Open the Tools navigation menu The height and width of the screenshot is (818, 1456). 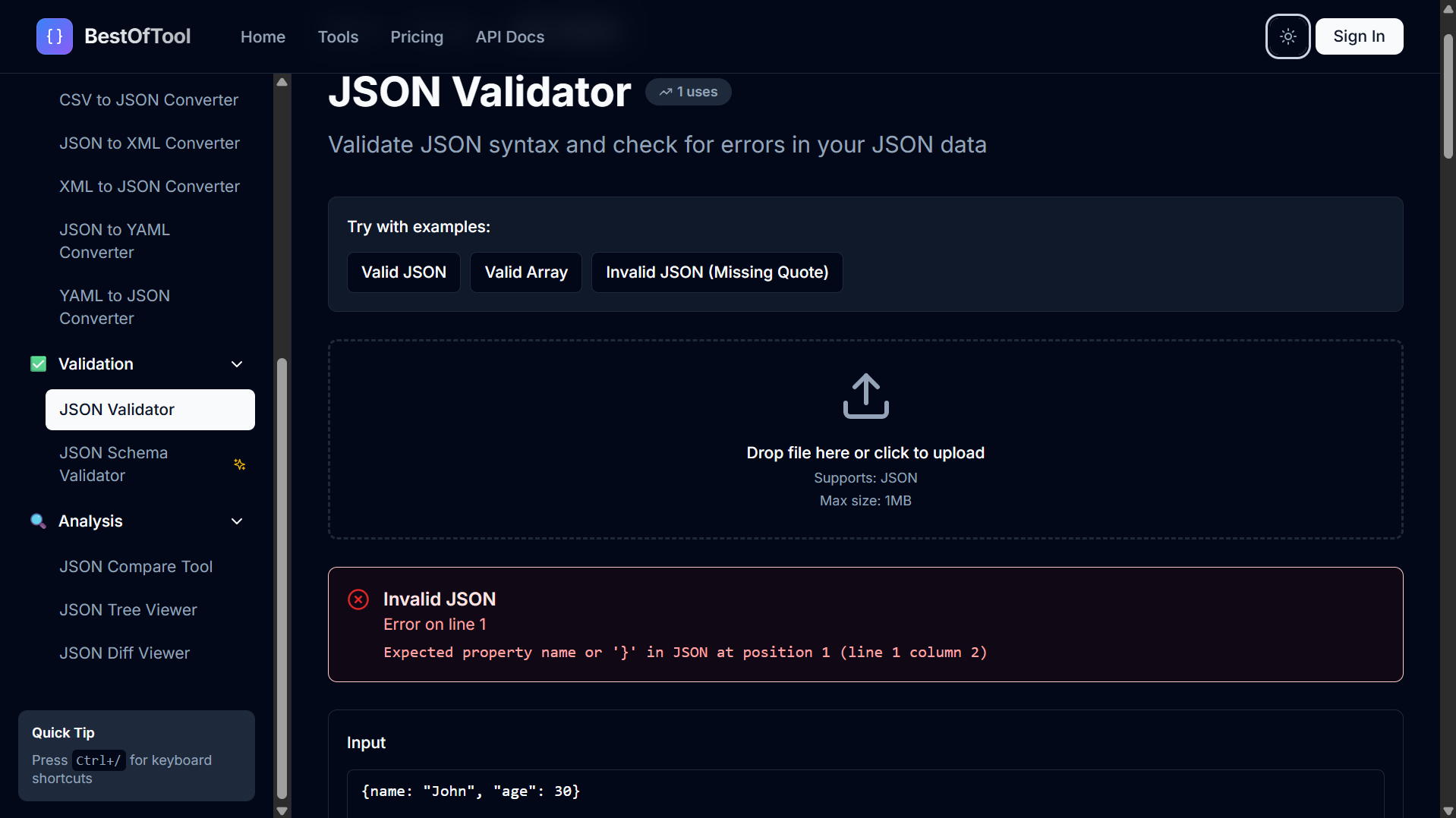[338, 36]
